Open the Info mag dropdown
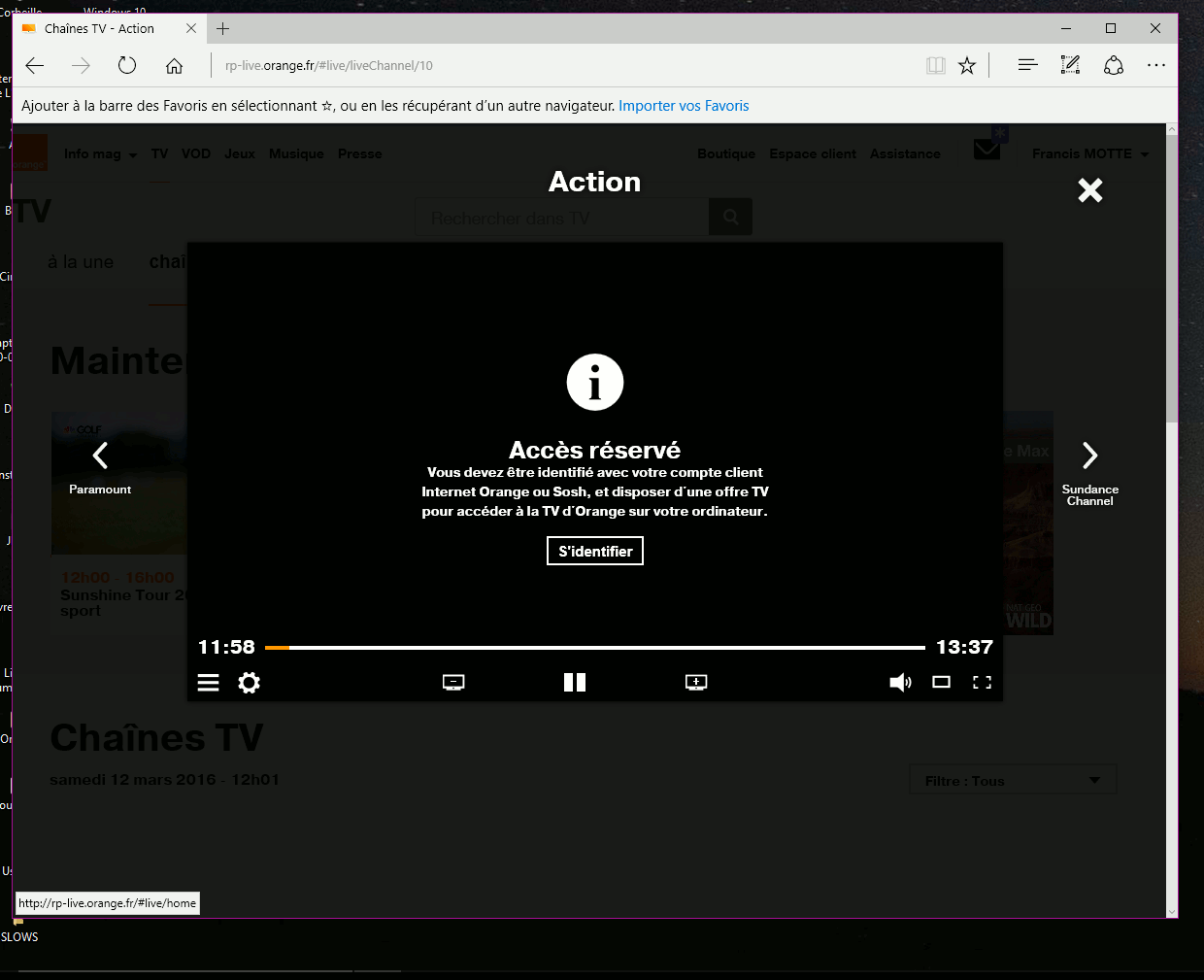The height and width of the screenshot is (980, 1204). click(101, 153)
